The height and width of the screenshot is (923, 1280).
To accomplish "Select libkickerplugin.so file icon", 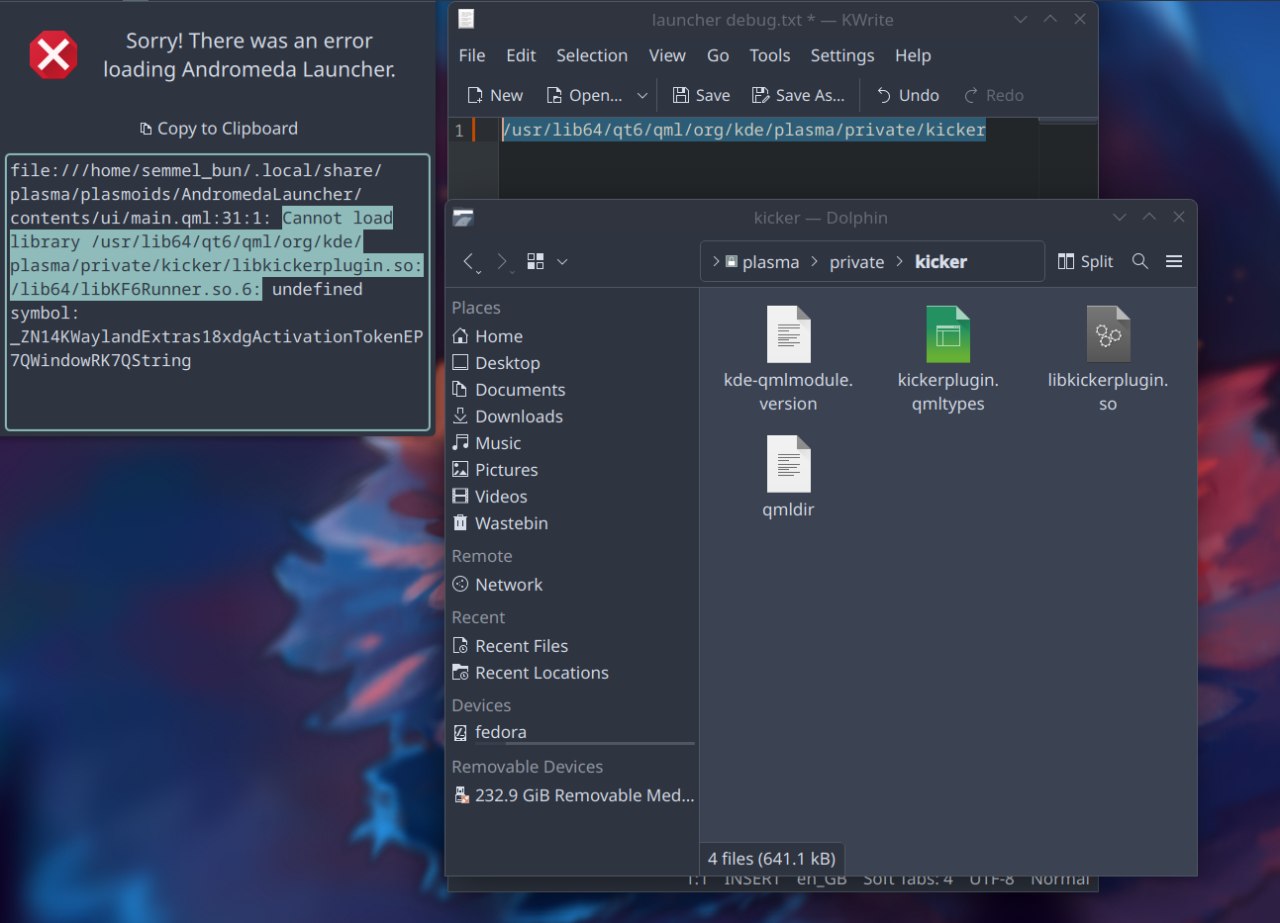I will [1108, 334].
